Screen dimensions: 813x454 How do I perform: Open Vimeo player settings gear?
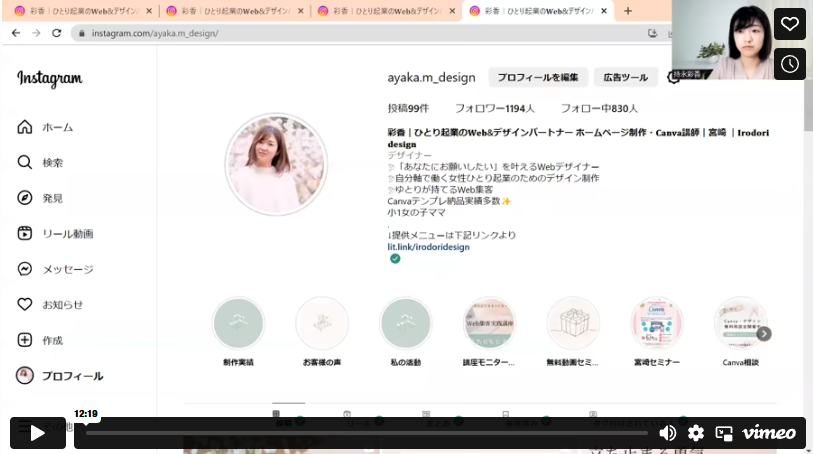696,433
